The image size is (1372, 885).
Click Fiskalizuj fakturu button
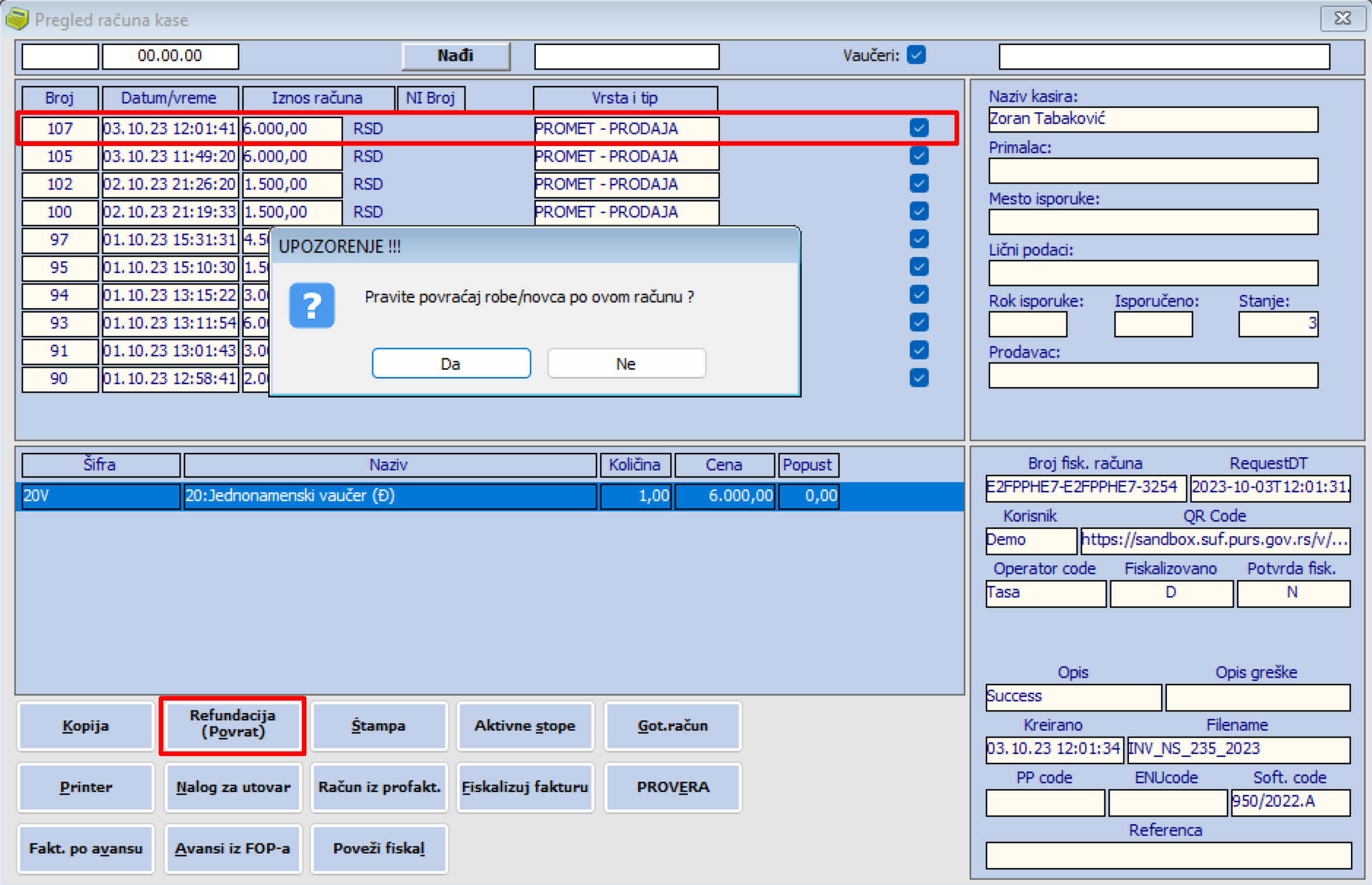[x=525, y=787]
